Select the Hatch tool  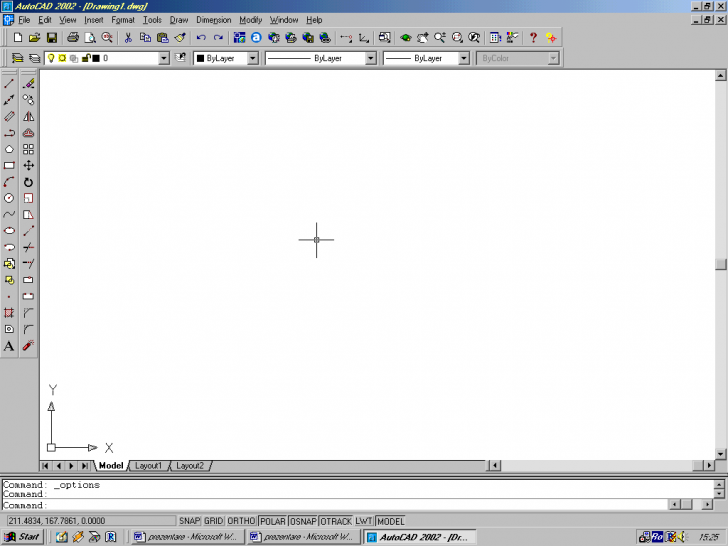9,313
